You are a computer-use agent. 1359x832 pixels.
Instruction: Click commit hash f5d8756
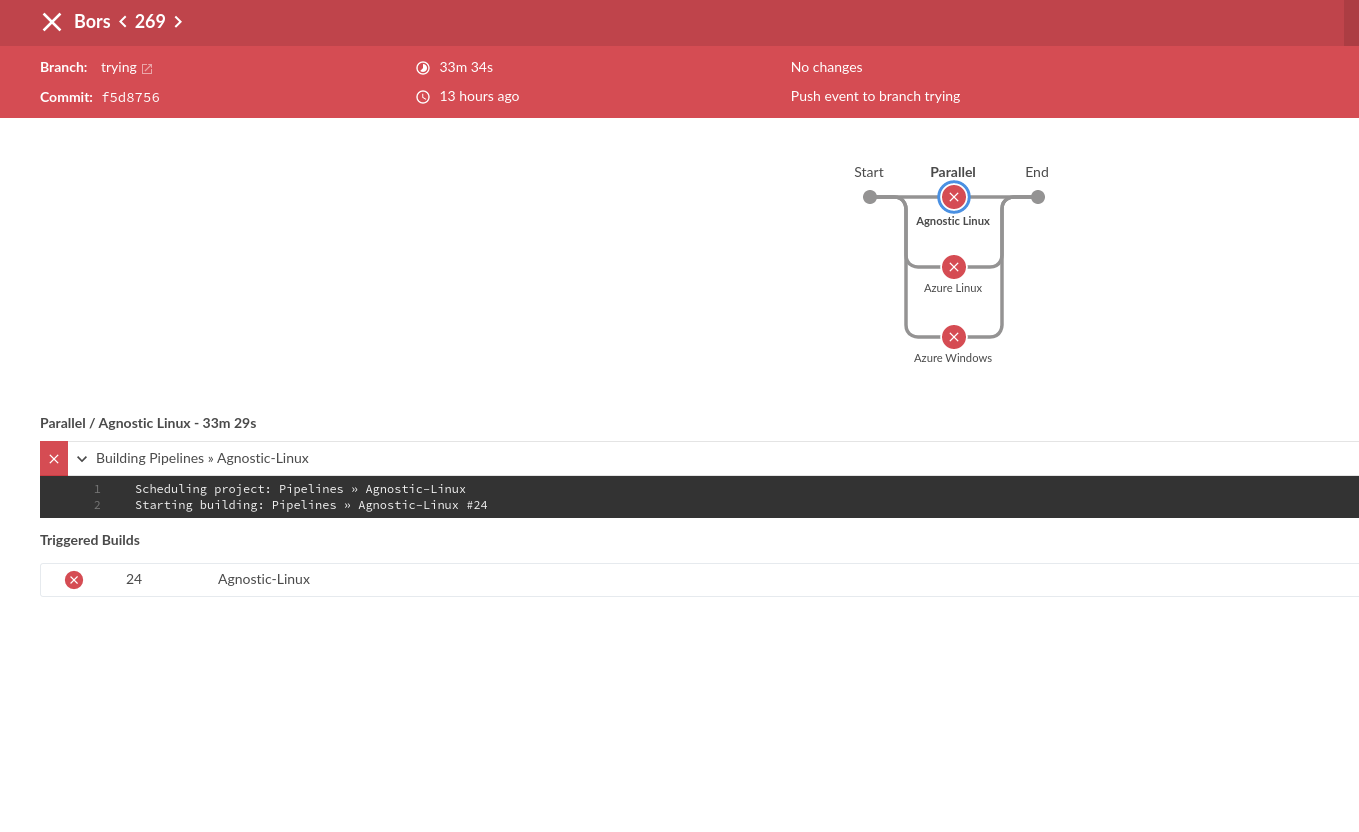tap(131, 97)
